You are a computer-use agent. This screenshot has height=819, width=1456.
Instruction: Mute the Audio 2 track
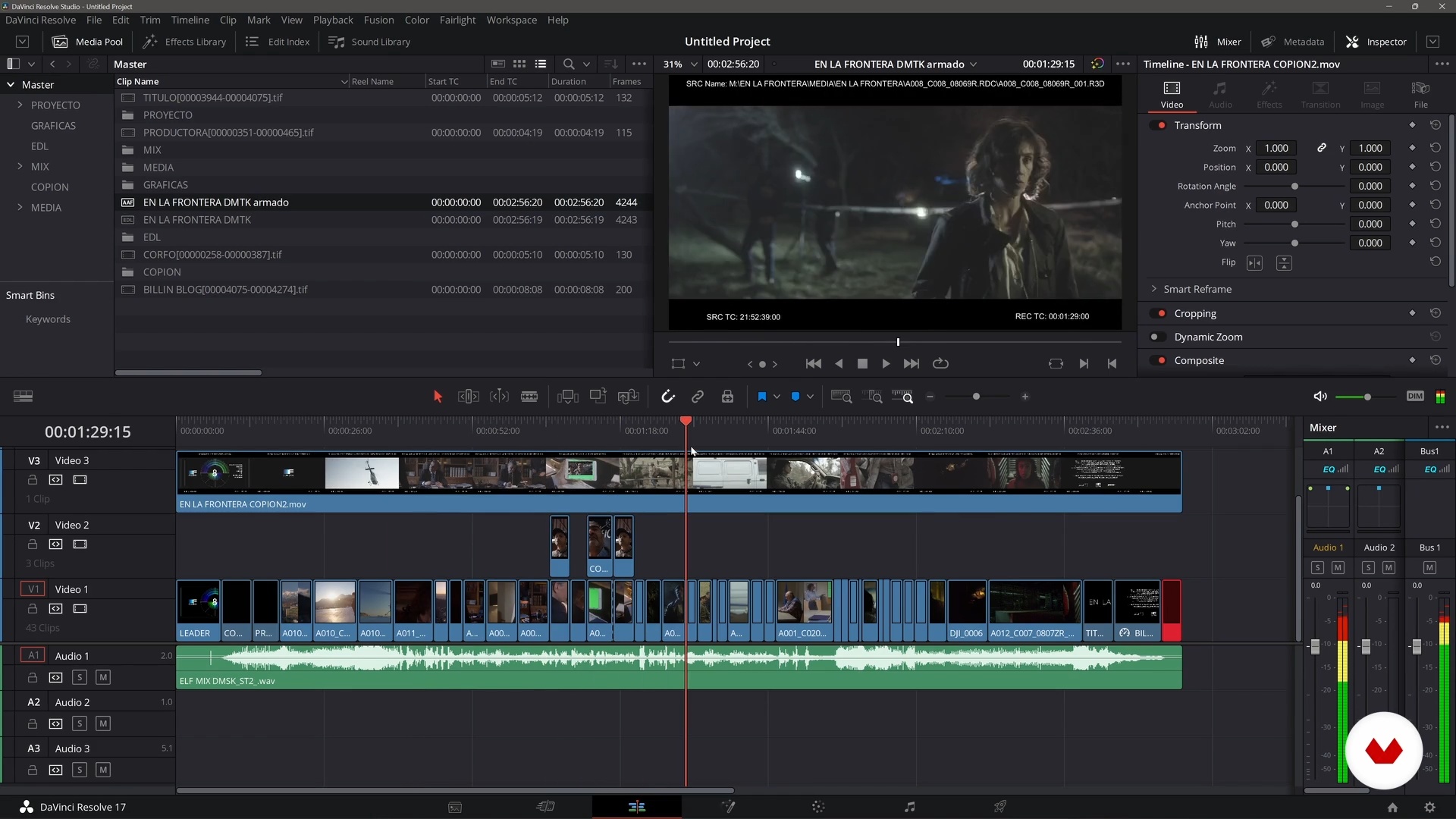(103, 723)
